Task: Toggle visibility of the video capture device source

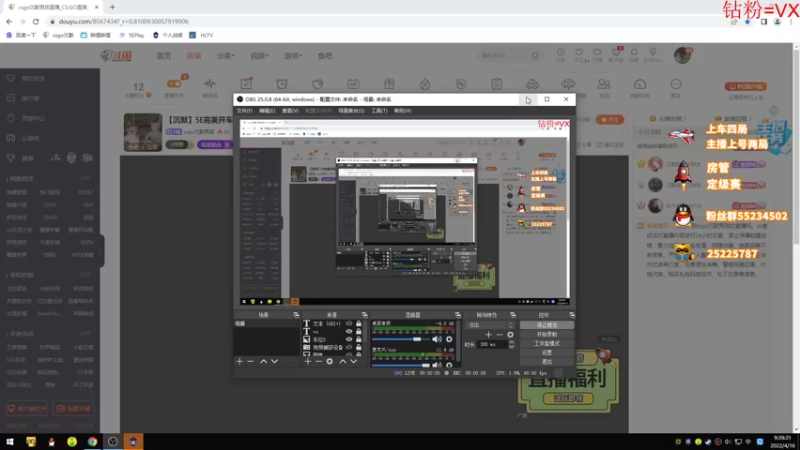Action: tap(349, 347)
